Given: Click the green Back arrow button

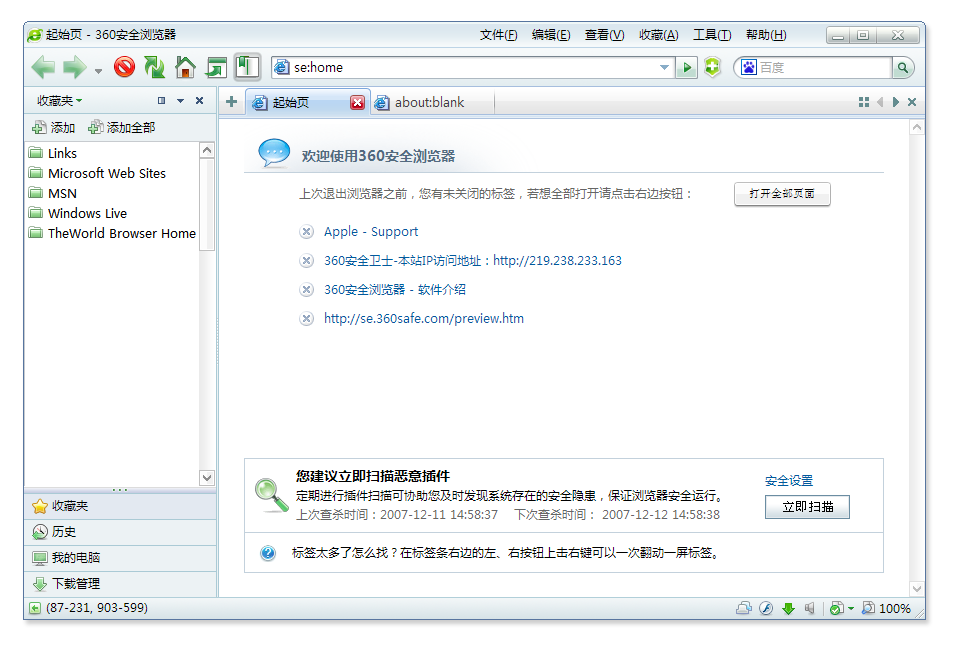Looking at the screenshot, I should (x=43, y=67).
